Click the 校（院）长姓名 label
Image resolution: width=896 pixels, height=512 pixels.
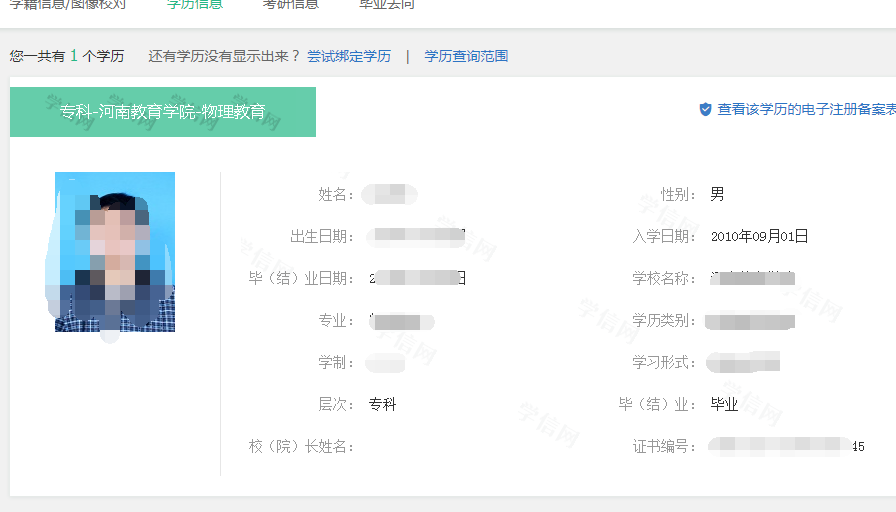pyautogui.click(x=301, y=446)
